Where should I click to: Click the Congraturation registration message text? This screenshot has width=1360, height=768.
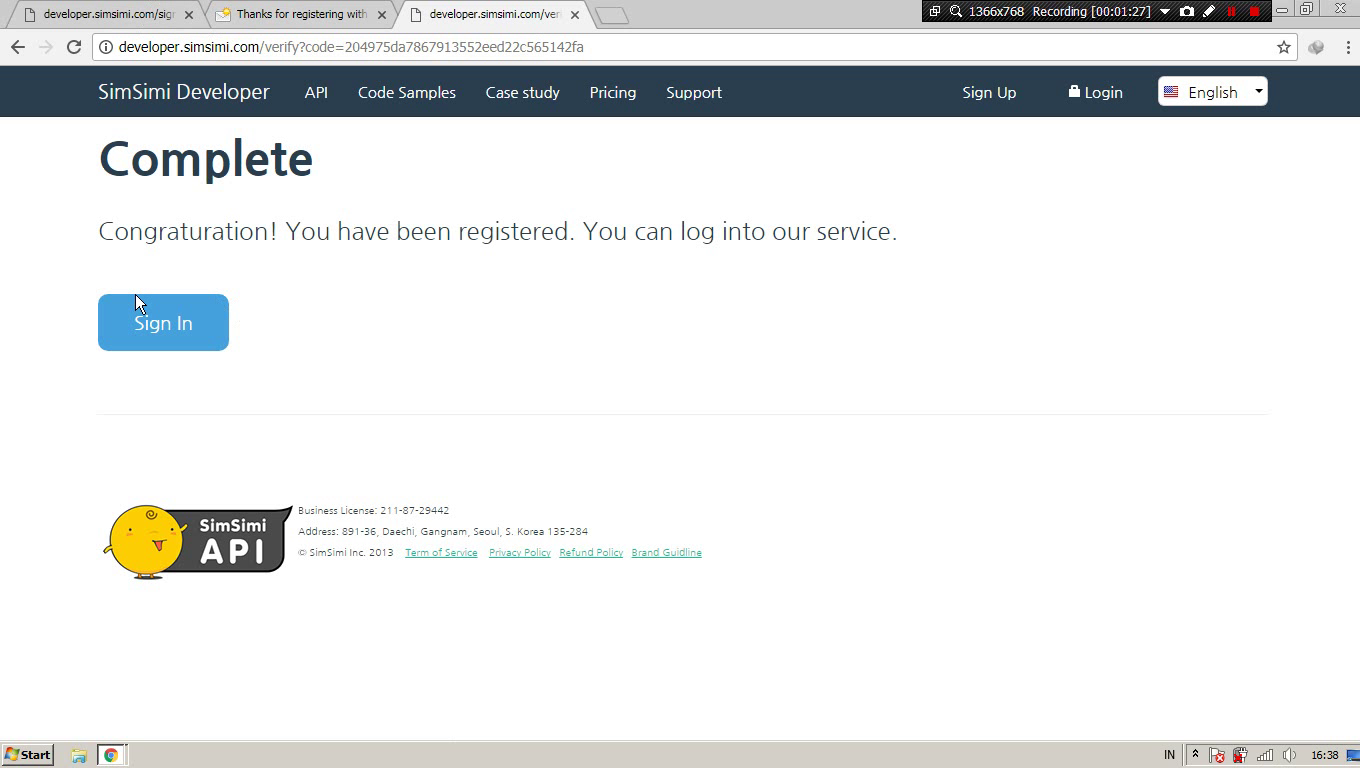click(498, 232)
